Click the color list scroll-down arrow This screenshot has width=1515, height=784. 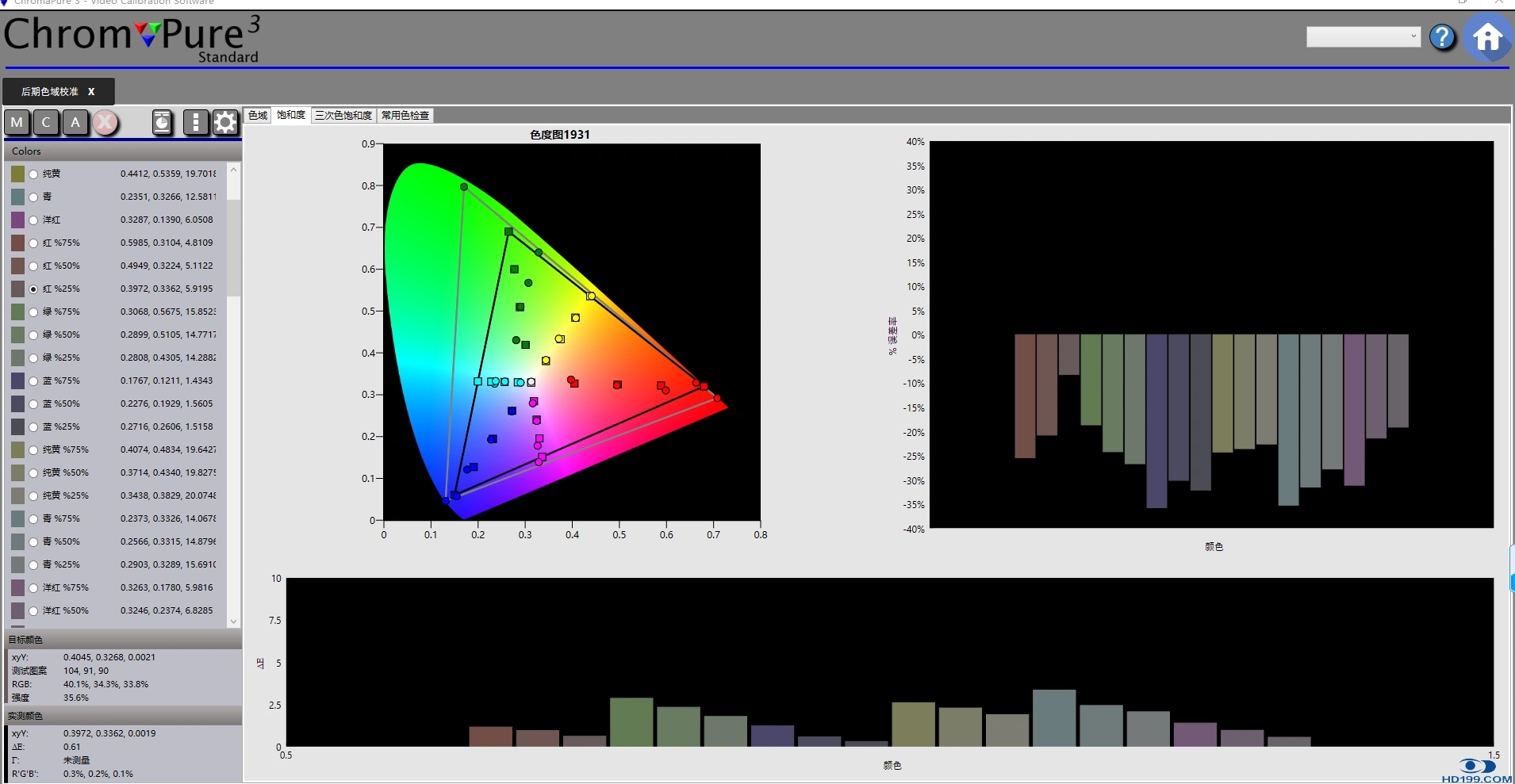(233, 621)
